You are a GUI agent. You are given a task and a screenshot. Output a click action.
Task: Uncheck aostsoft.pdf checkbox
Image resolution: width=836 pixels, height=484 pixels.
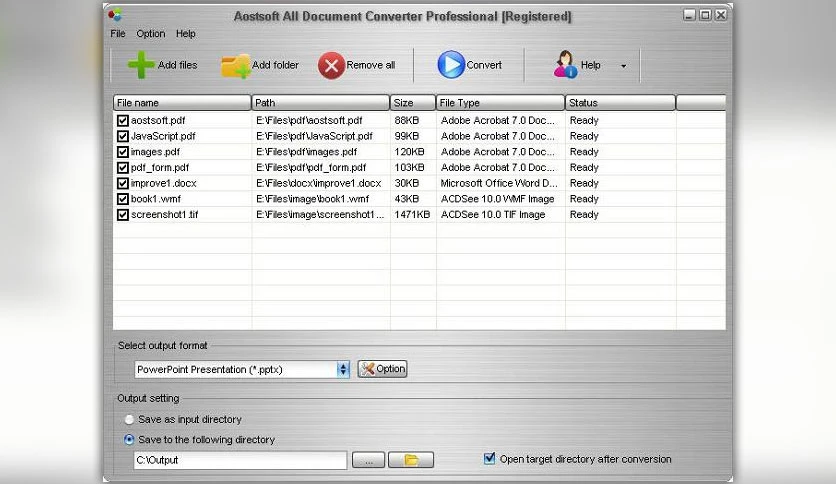click(123, 120)
